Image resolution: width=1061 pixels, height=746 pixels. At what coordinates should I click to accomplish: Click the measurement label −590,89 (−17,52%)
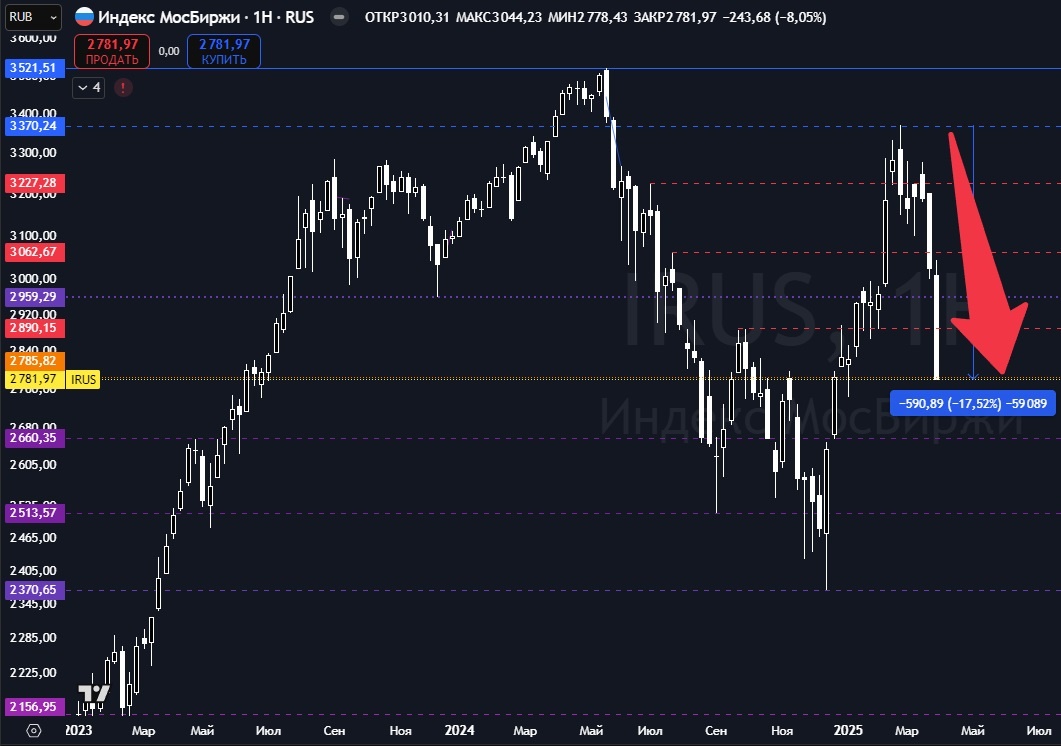click(973, 403)
